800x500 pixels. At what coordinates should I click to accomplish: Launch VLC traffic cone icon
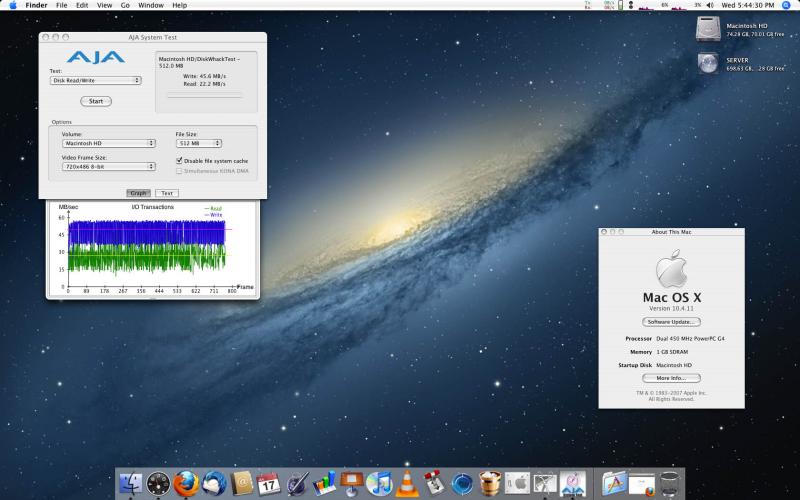pos(407,483)
